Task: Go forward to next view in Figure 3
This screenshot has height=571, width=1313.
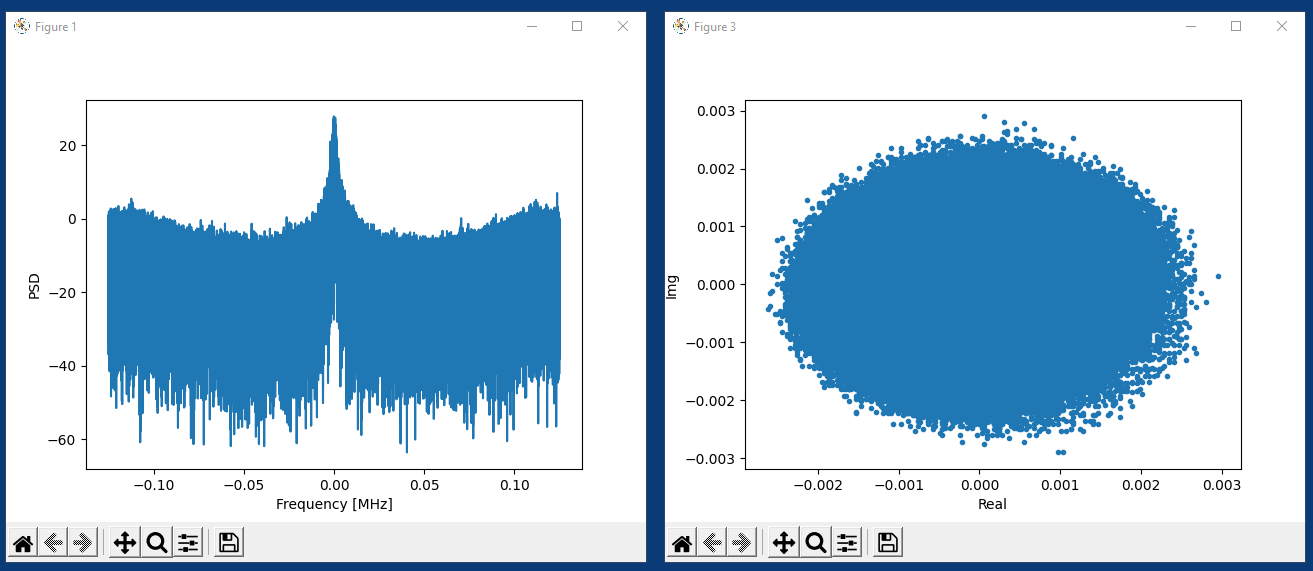Action: click(741, 543)
